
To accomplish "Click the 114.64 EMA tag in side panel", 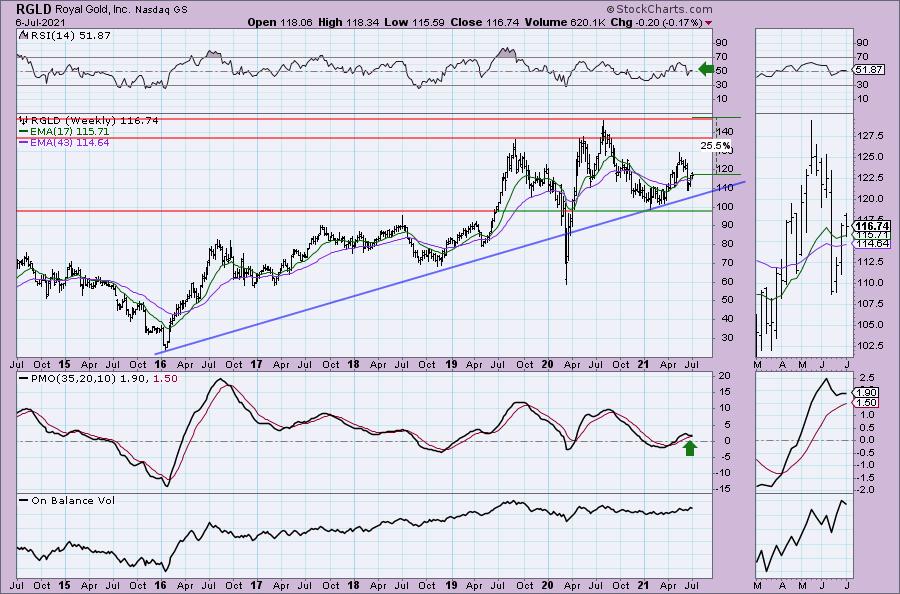I will [x=872, y=244].
